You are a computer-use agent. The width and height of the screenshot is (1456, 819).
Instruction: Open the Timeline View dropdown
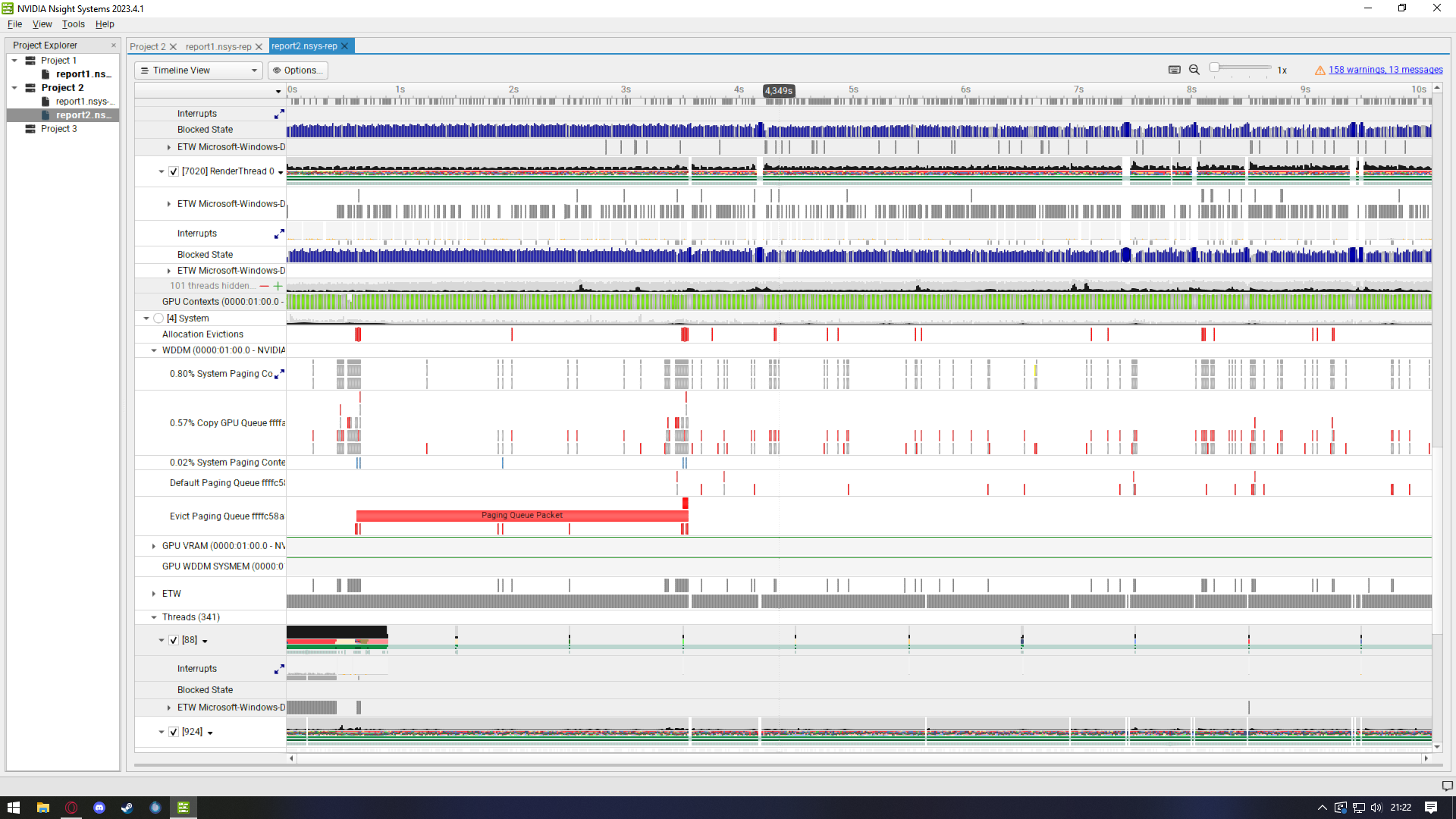coord(199,71)
